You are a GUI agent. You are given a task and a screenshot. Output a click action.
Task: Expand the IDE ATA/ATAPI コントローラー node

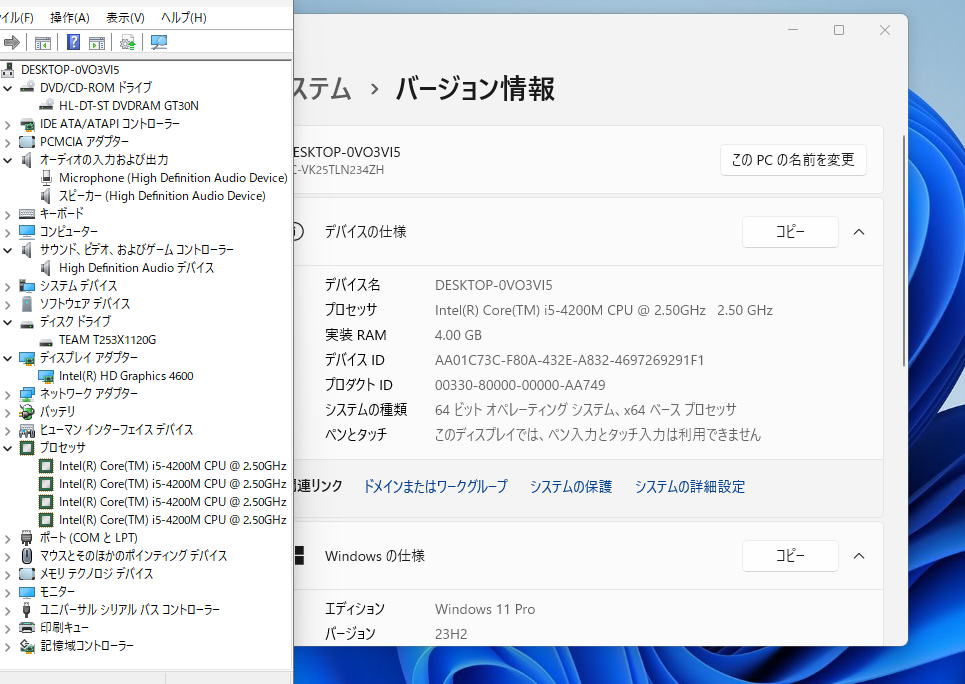tap(7, 124)
